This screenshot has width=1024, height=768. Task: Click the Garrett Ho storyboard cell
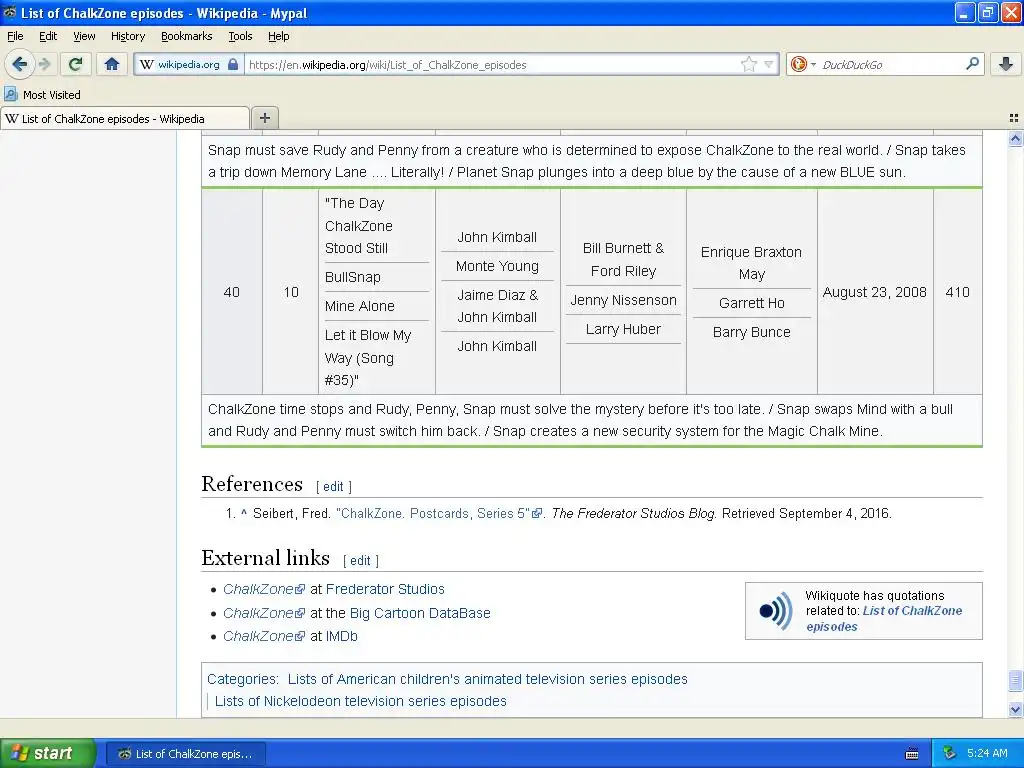752,303
